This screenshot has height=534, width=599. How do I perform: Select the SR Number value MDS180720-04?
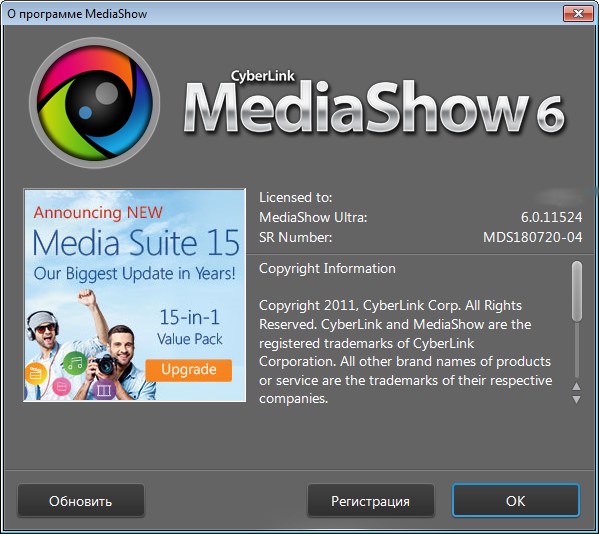click(533, 237)
